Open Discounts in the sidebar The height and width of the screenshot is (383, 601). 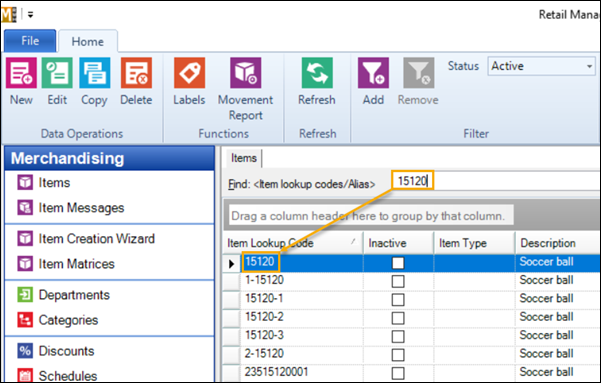coord(66,351)
